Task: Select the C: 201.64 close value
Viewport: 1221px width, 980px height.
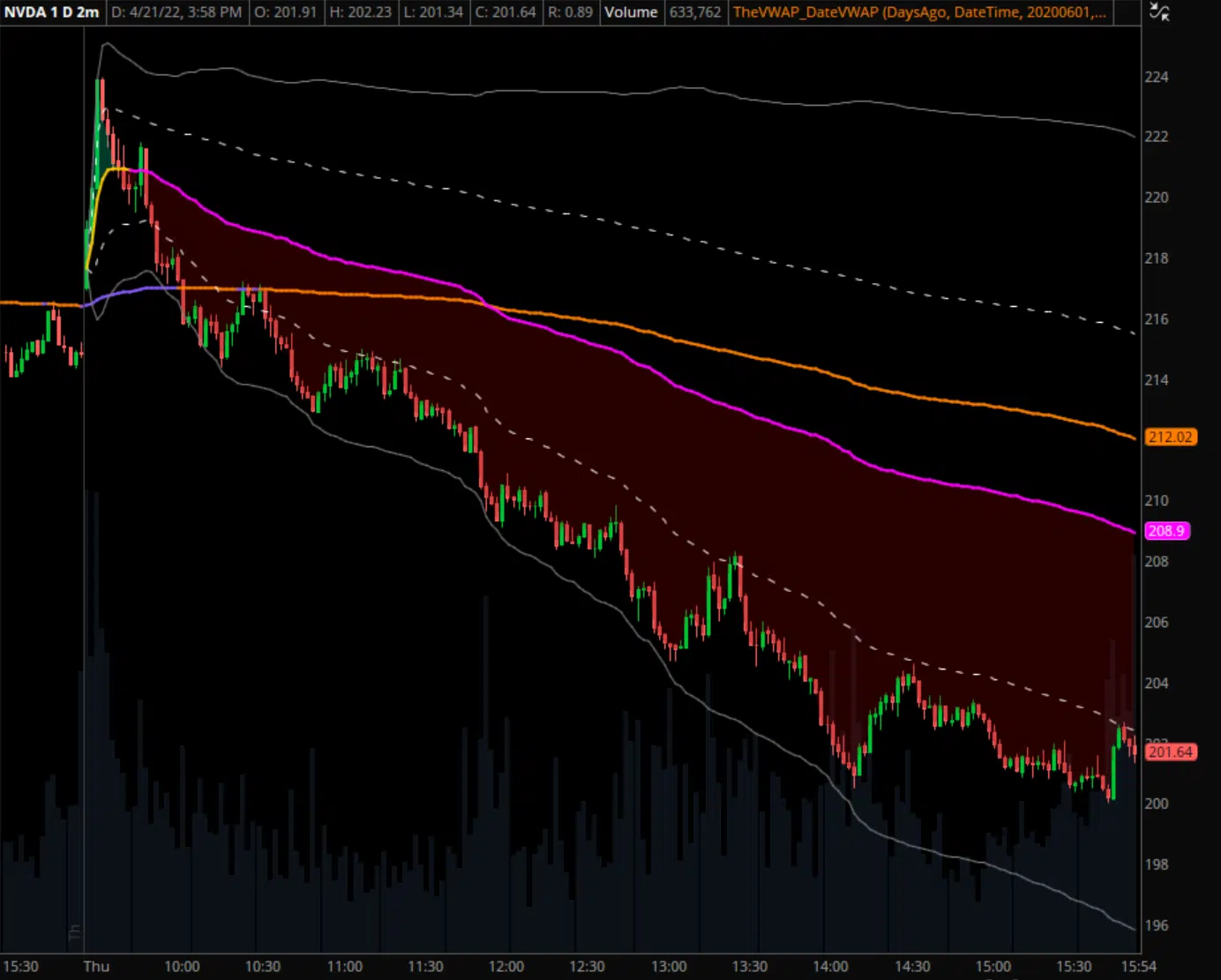Action: [x=506, y=12]
